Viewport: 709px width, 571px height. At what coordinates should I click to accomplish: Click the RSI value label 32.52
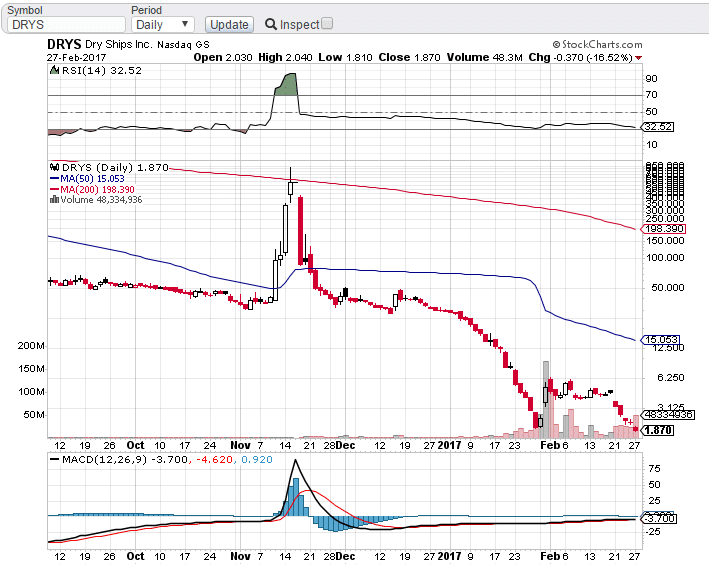pos(658,127)
